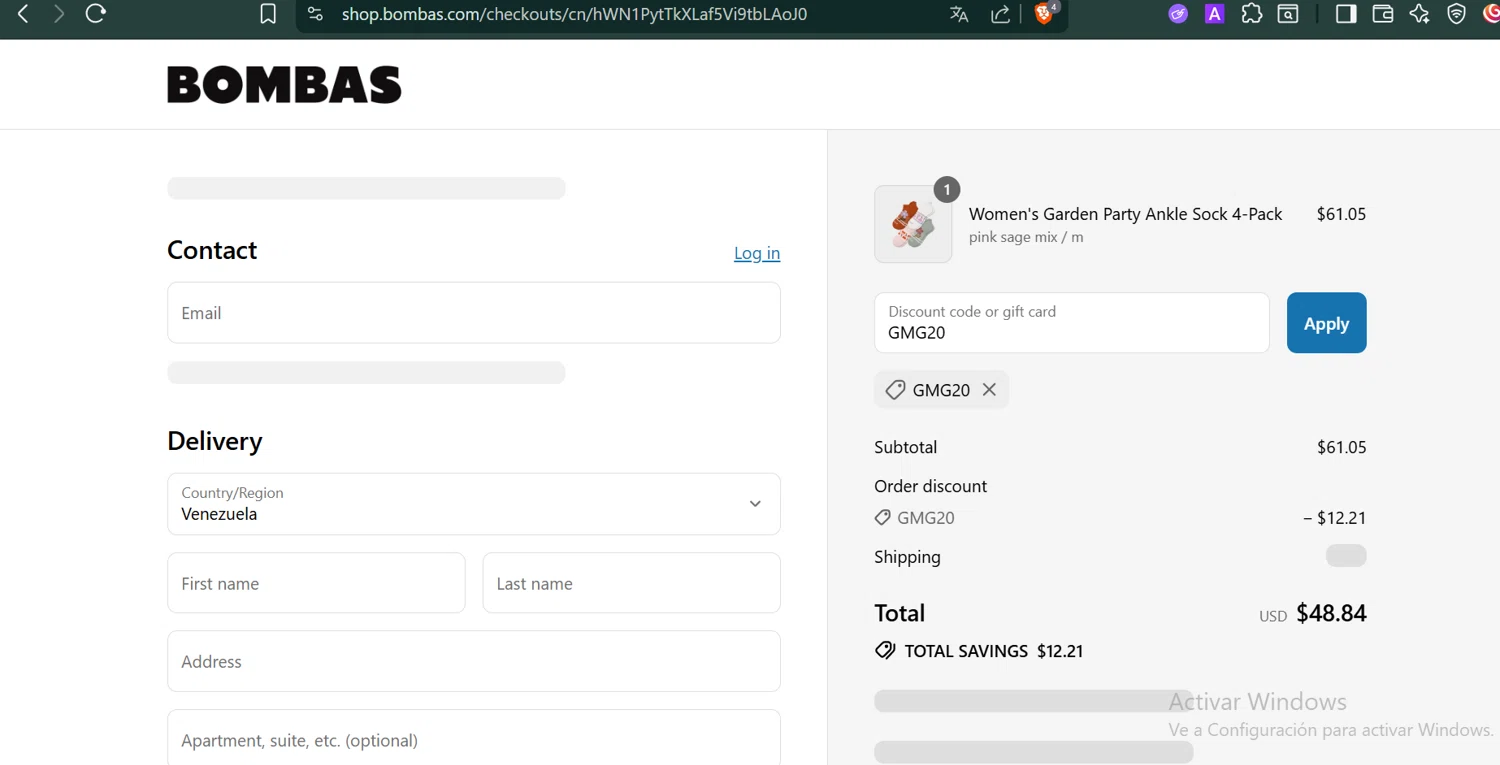This screenshot has width=1500, height=765.
Task: Click the Total Savings tag icon
Action: (885, 651)
